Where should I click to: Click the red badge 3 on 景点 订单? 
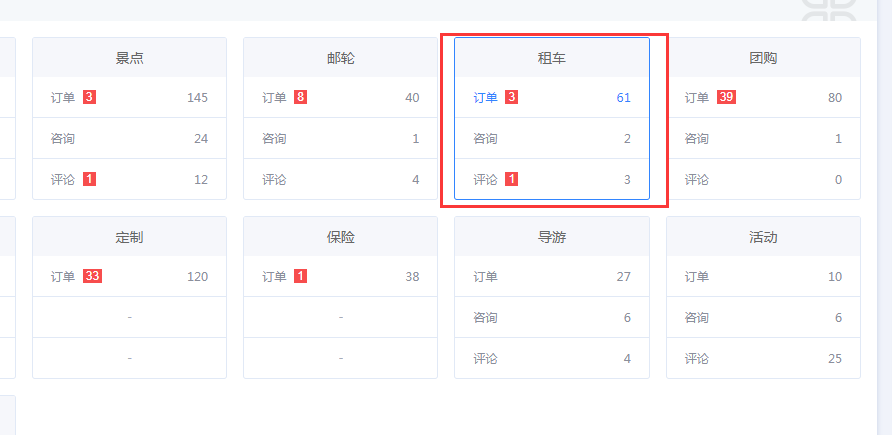tap(89, 98)
